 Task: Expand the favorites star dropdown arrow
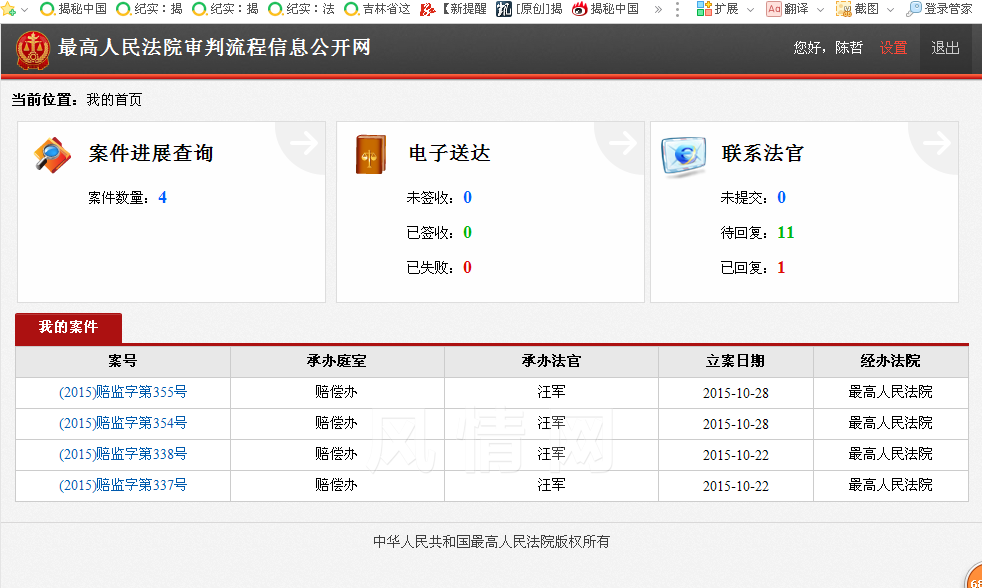click(24, 9)
